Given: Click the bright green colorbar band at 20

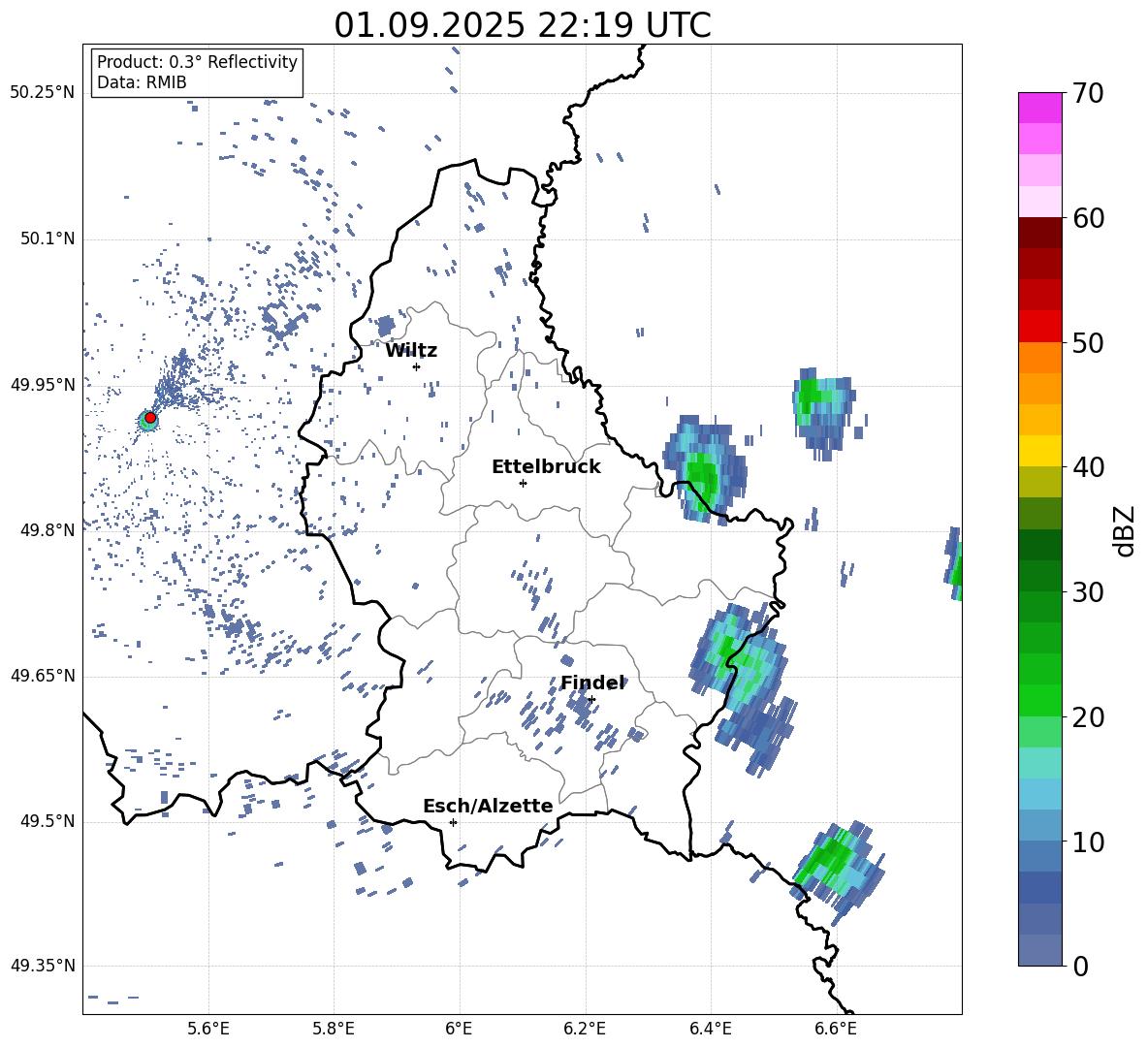Looking at the screenshot, I should tap(1039, 700).
